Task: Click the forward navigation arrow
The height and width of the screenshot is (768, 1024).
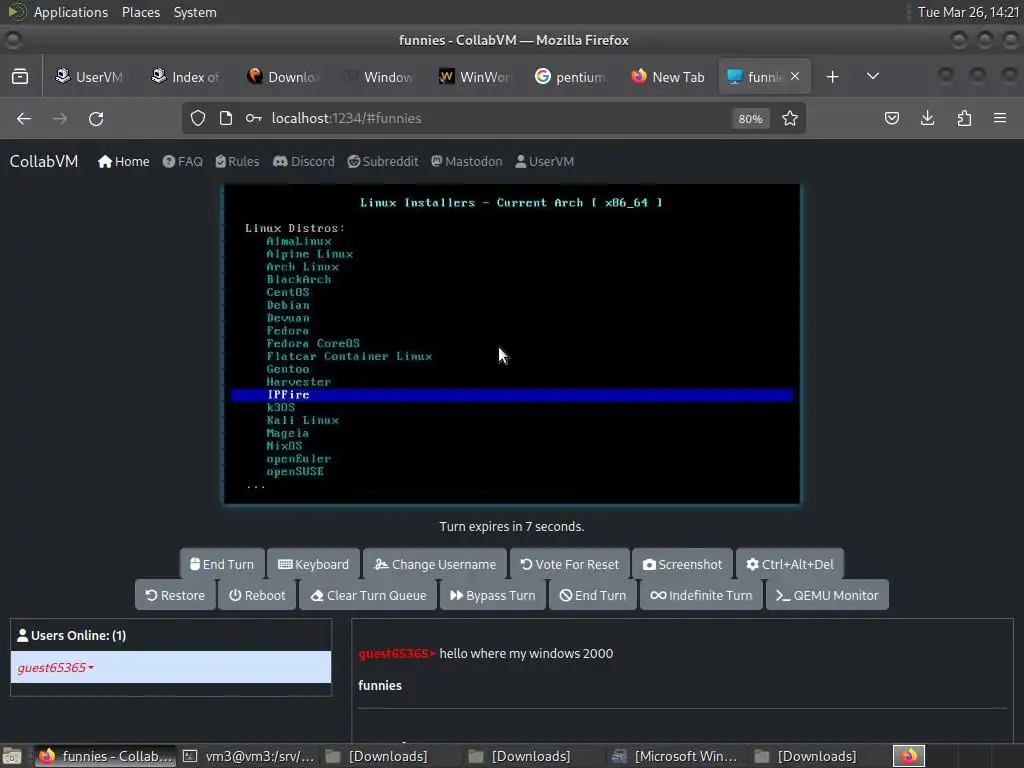Action: 59,118
